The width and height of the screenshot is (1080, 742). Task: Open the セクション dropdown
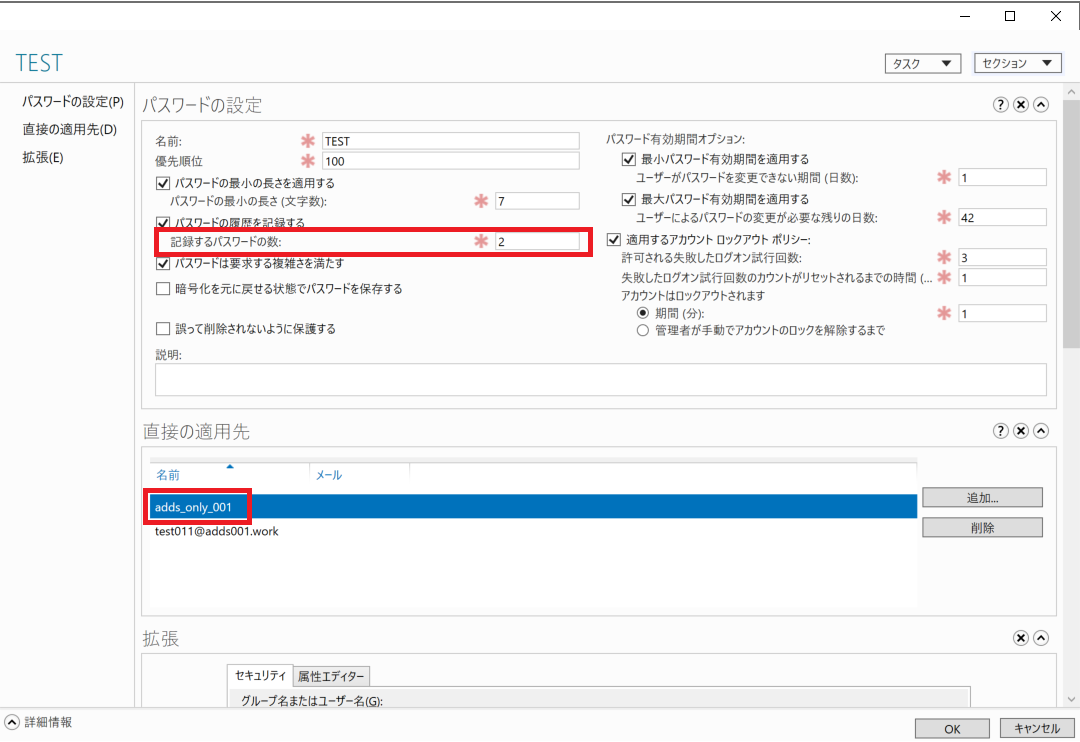click(1017, 63)
